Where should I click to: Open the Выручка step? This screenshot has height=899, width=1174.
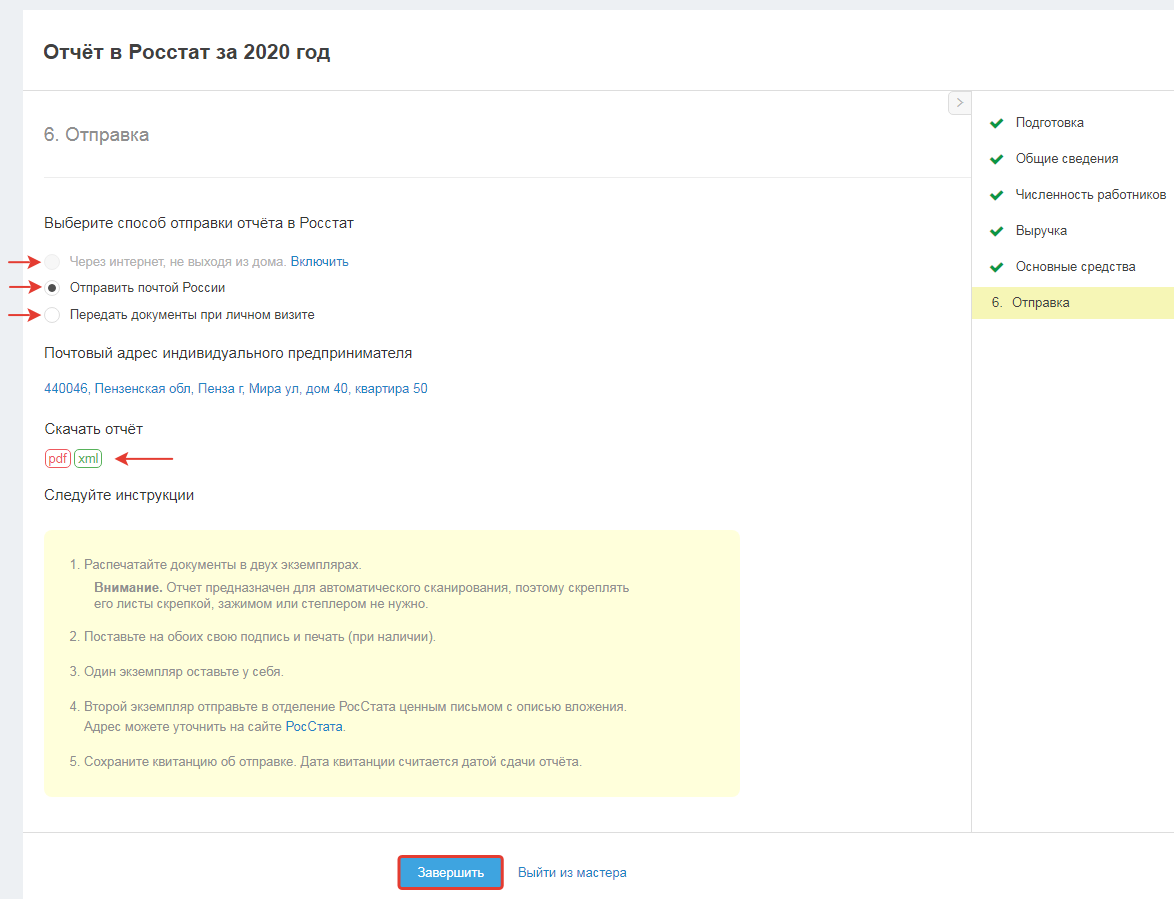(x=1041, y=231)
